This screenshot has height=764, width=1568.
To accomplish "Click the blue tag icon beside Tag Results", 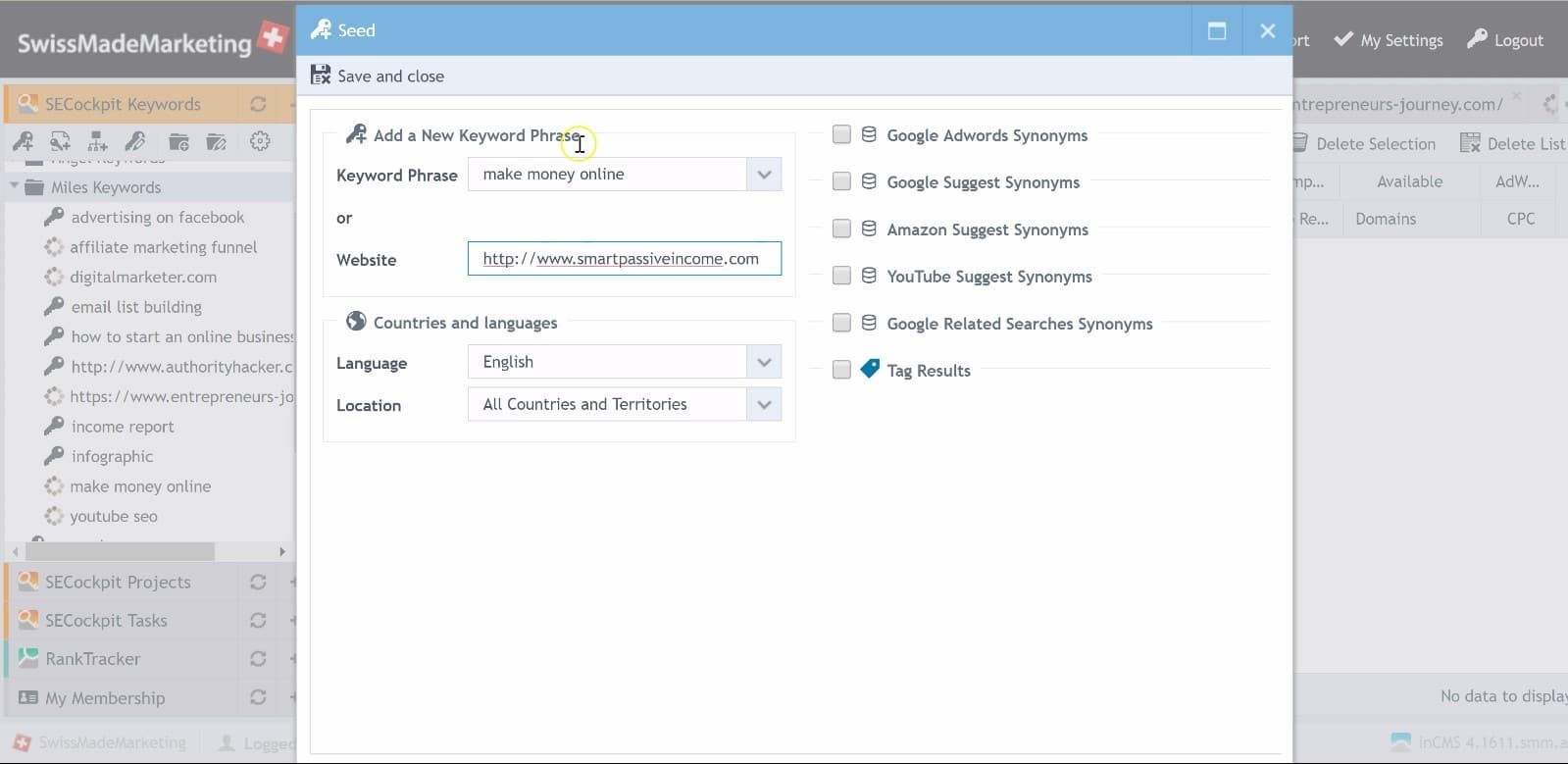I will point(870,369).
